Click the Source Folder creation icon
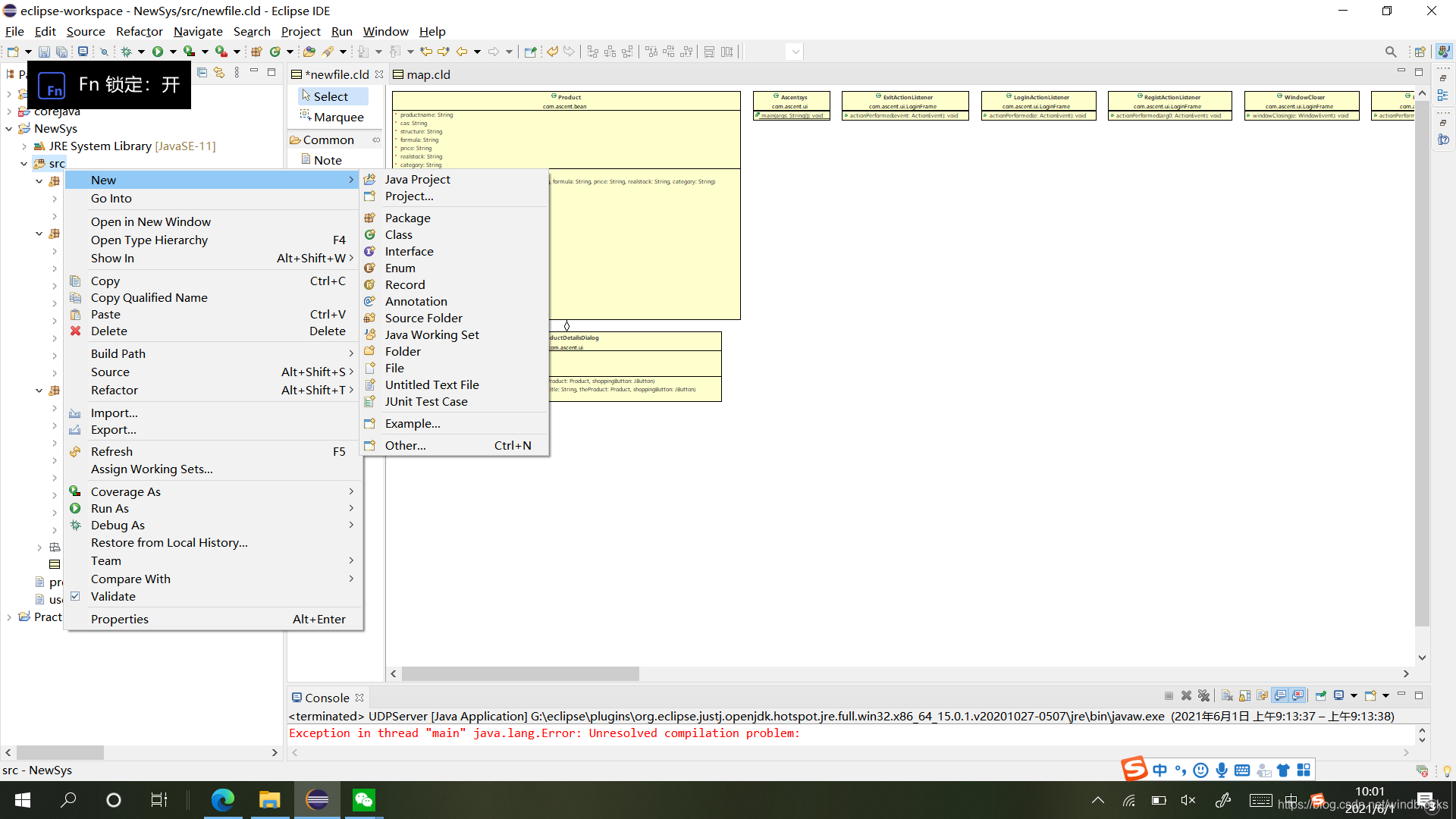The height and width of the screenshot is (819, 1456). [369, 317]
